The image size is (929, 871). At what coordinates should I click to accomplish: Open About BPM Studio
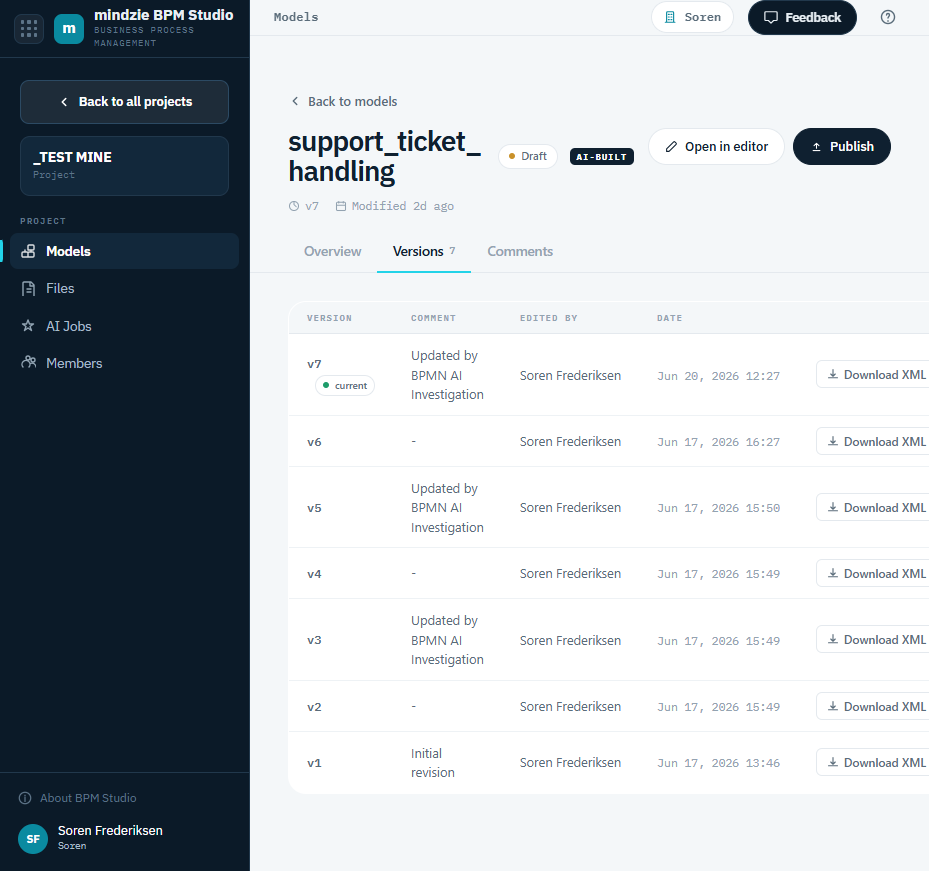pyautogui.click(x=78, y=798)
